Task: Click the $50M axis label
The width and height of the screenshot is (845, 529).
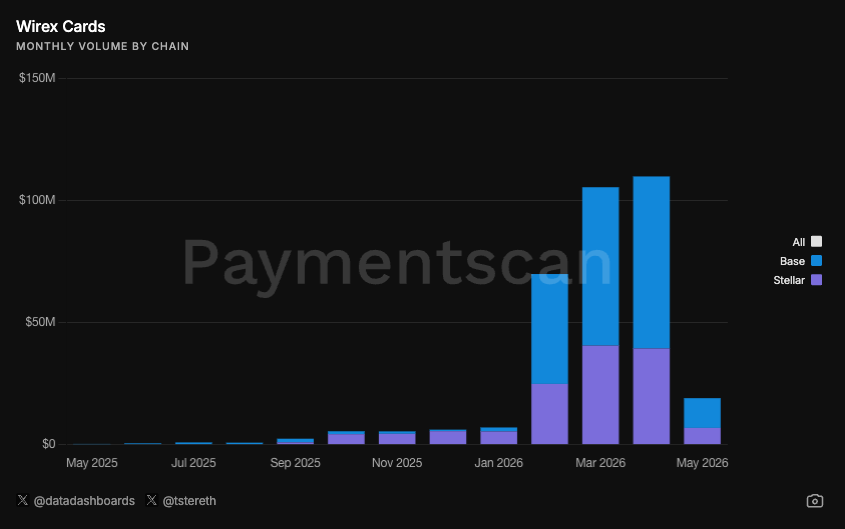Action: (x=40, y=322)
